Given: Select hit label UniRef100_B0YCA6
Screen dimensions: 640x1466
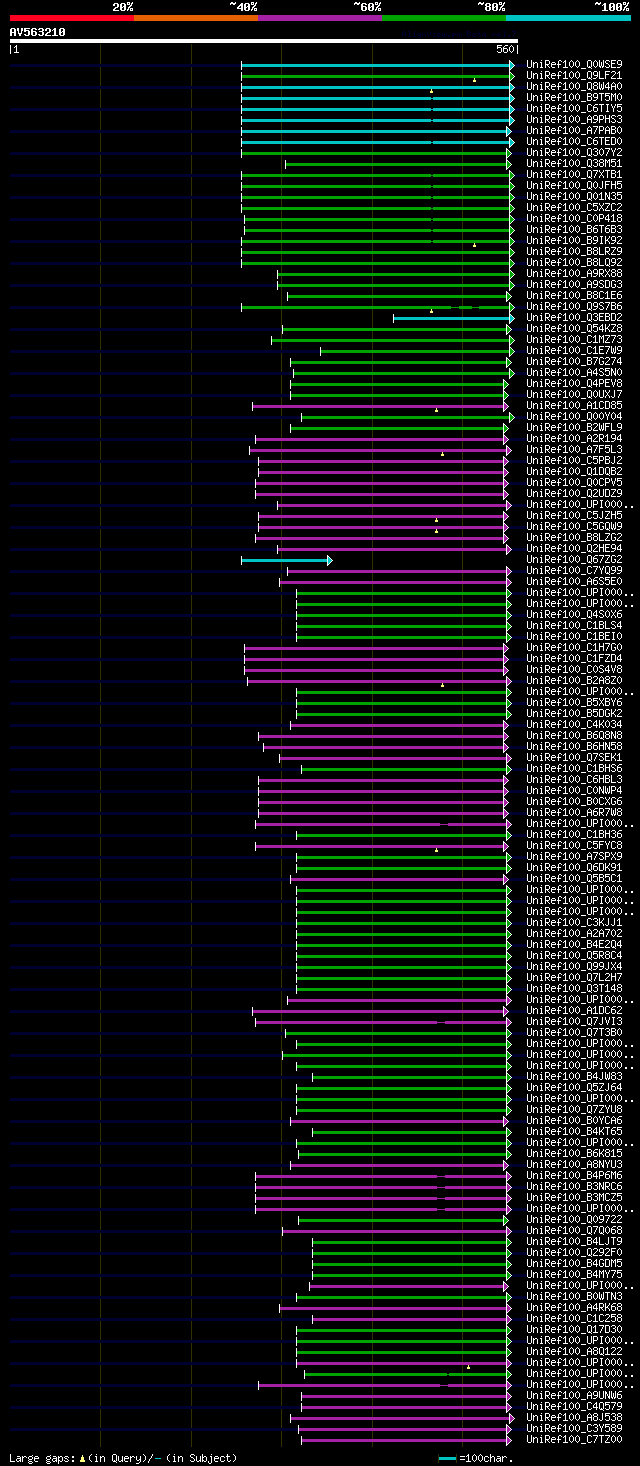Looking at the screenshot, I should pyautogui.click(x=574, y=1120).
